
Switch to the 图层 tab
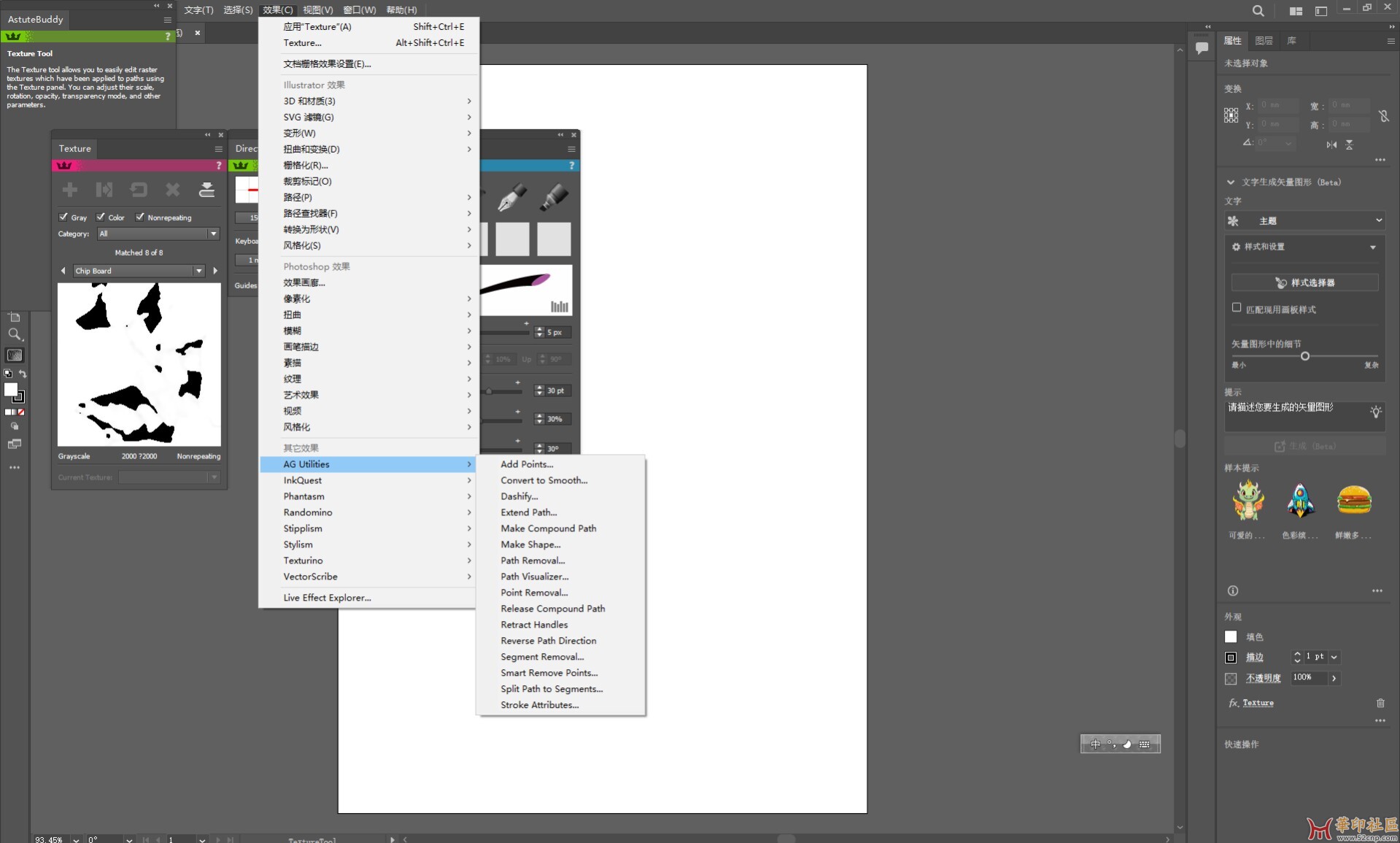[1264, 41]
